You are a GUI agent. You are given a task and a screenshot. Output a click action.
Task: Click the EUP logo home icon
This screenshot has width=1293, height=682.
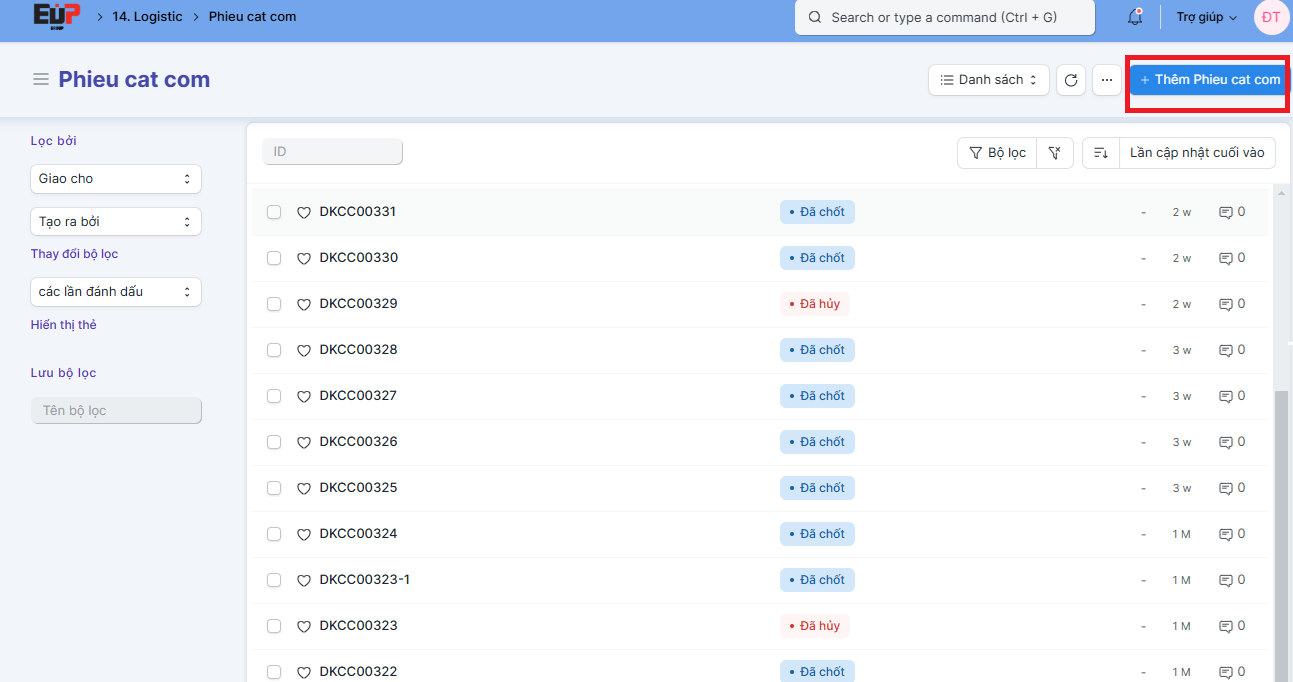pos(55,16)
